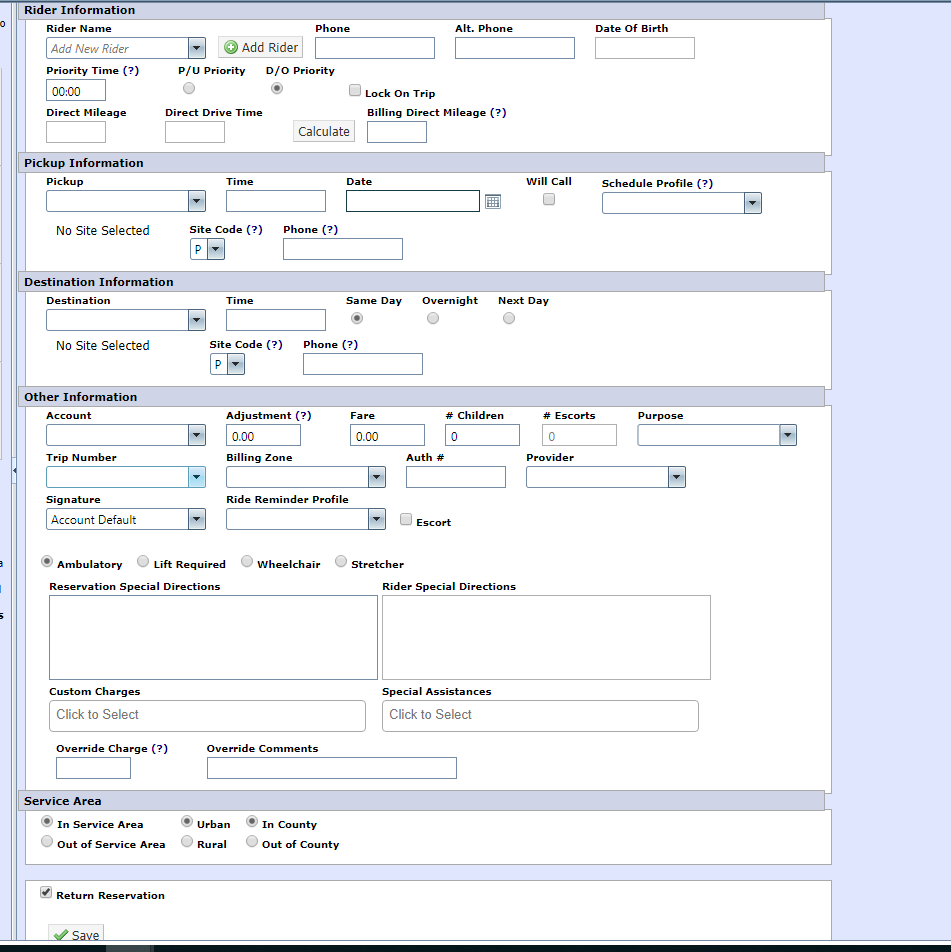Viewport: 951px width, 952px height.
Task: Enable the Lock On Trip checkbox
Action: click(x=355, y=90)
